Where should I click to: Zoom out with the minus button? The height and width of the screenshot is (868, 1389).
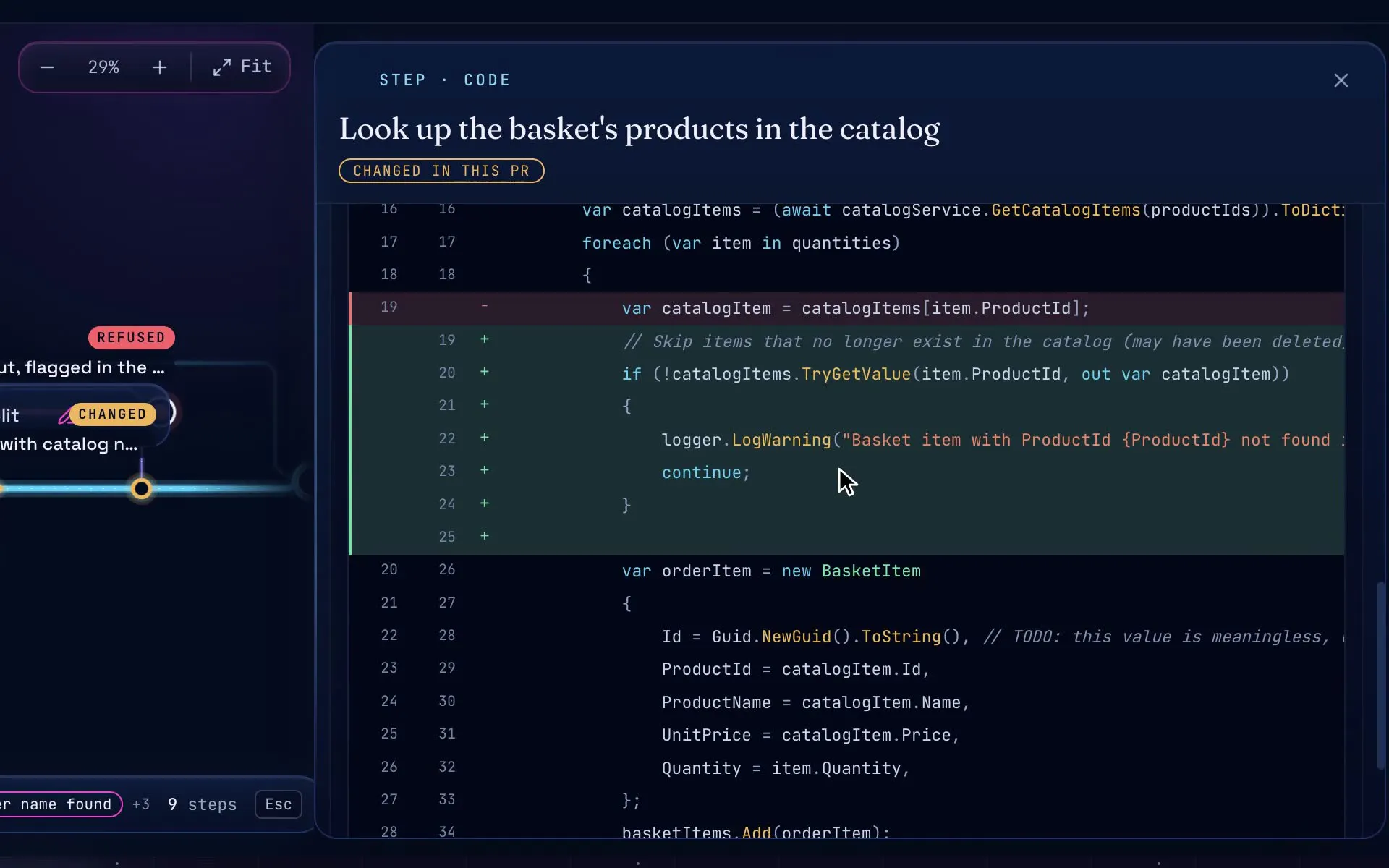pos(47,67)
